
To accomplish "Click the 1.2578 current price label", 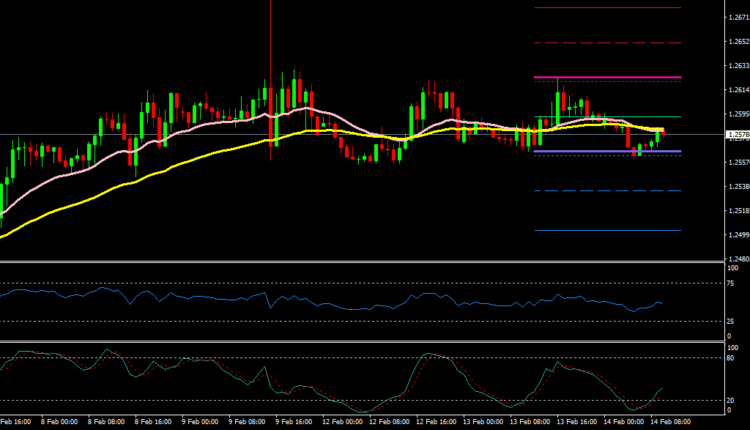I will click(x=735, y=135).
